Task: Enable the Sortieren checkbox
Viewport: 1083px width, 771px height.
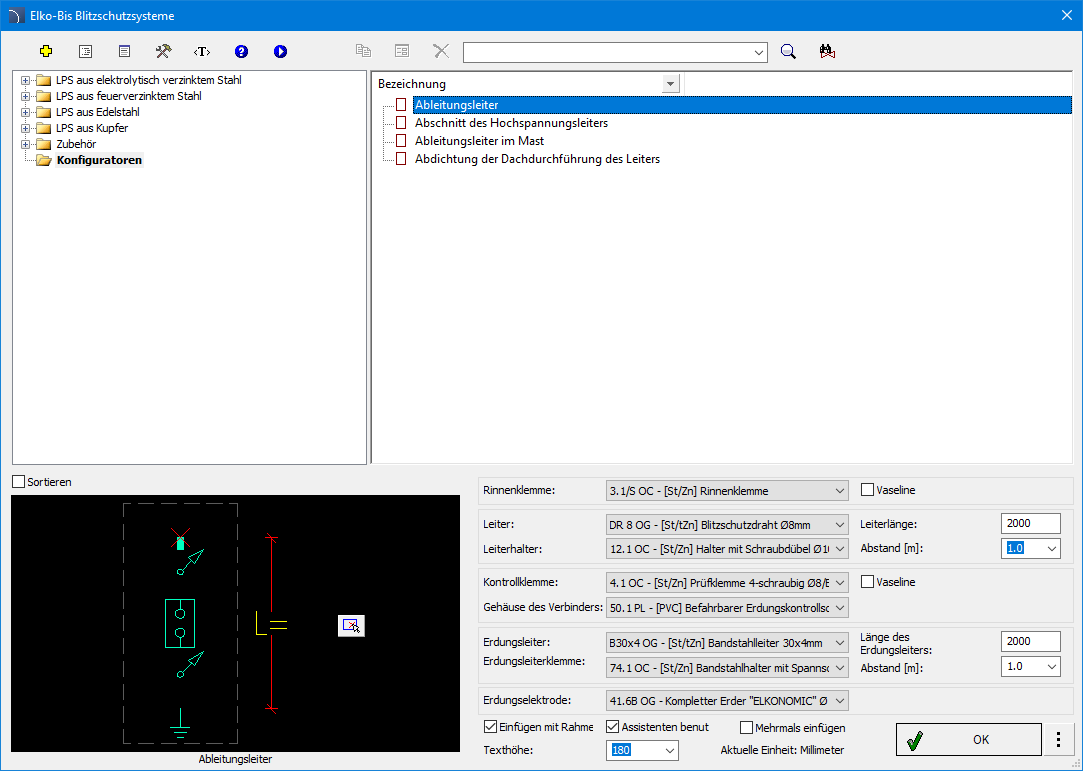Action: coord(18,482)
